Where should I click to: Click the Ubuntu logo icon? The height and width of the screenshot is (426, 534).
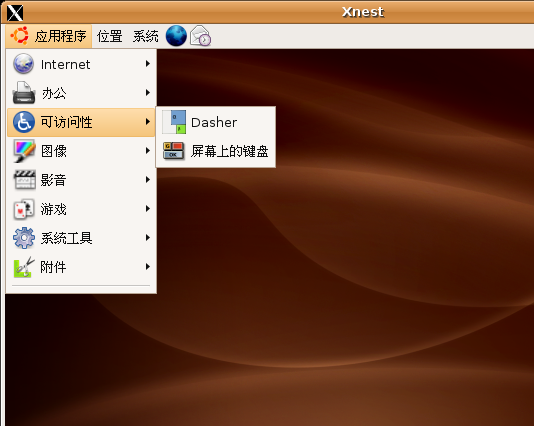click(19, 36)
